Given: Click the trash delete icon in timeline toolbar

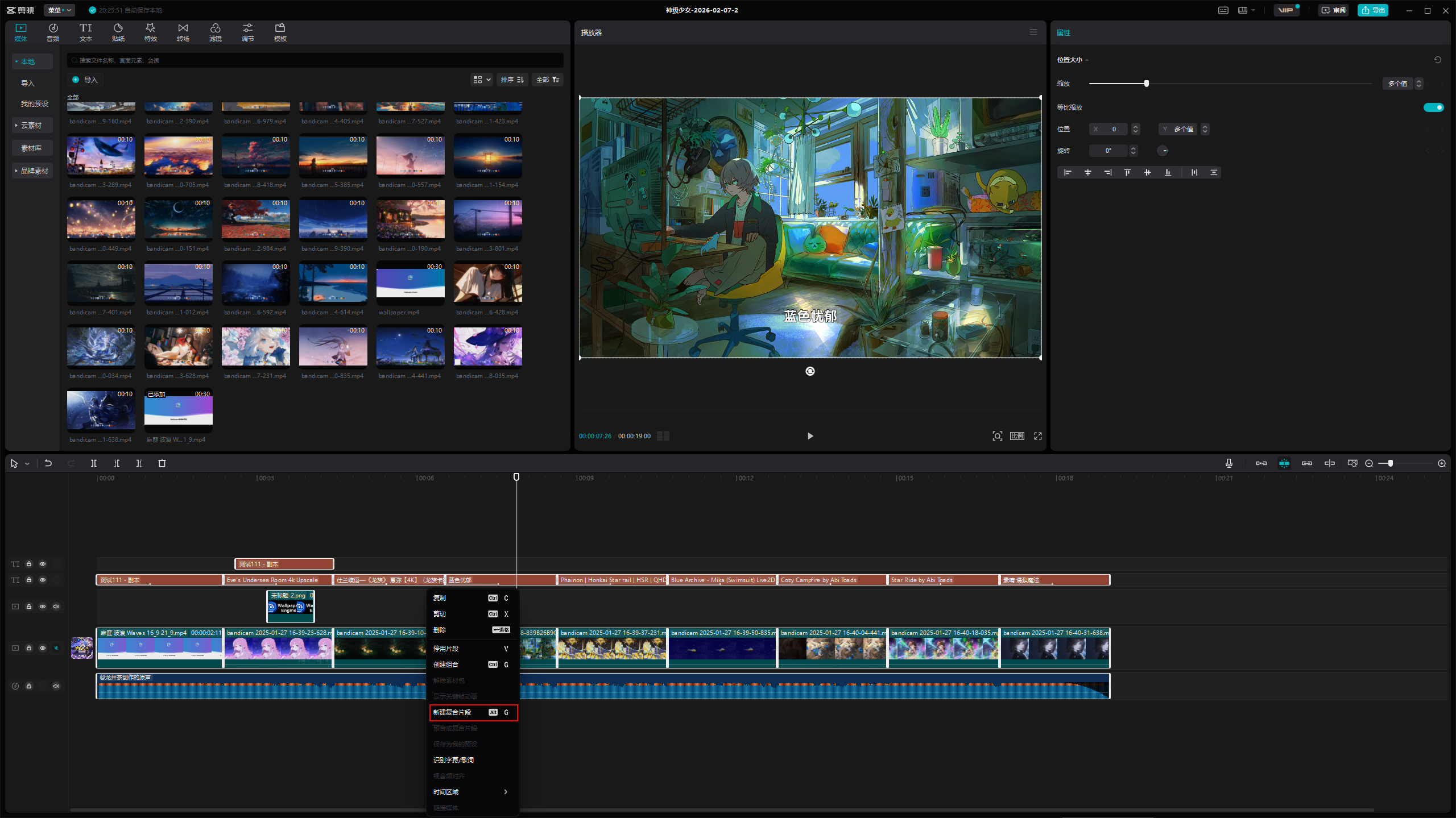Looking at the screenshot, I should pos(162,463).
